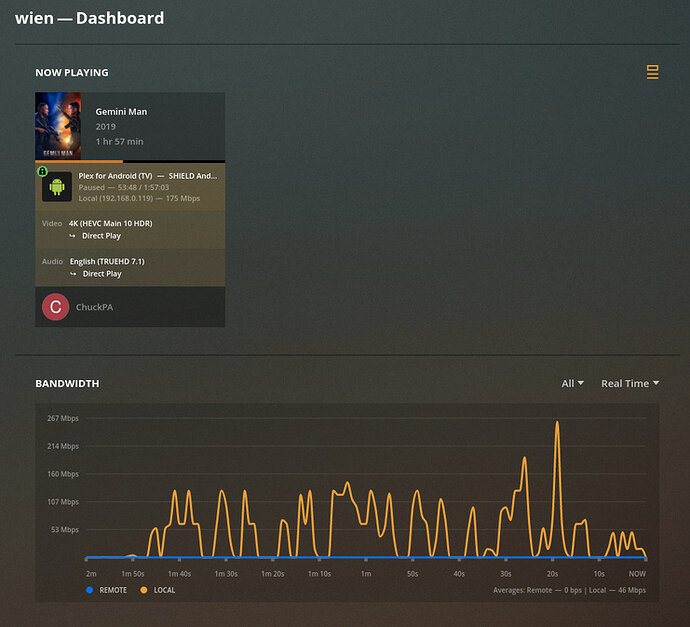The width and height of the screenshot is (690, 627).
Task: Click the ChuckPA username
Action: pos(94,307)
